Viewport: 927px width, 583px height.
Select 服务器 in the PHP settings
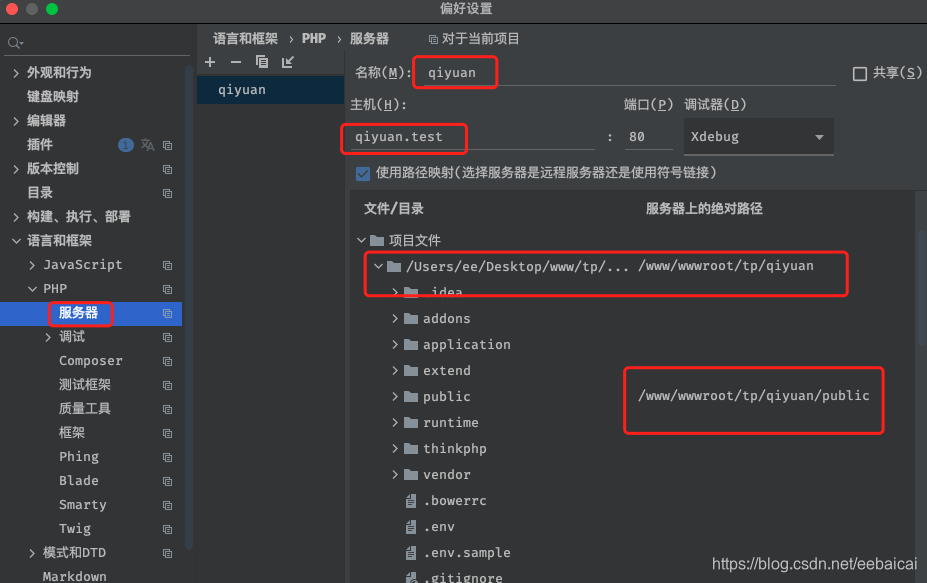[x=78, y=313]
